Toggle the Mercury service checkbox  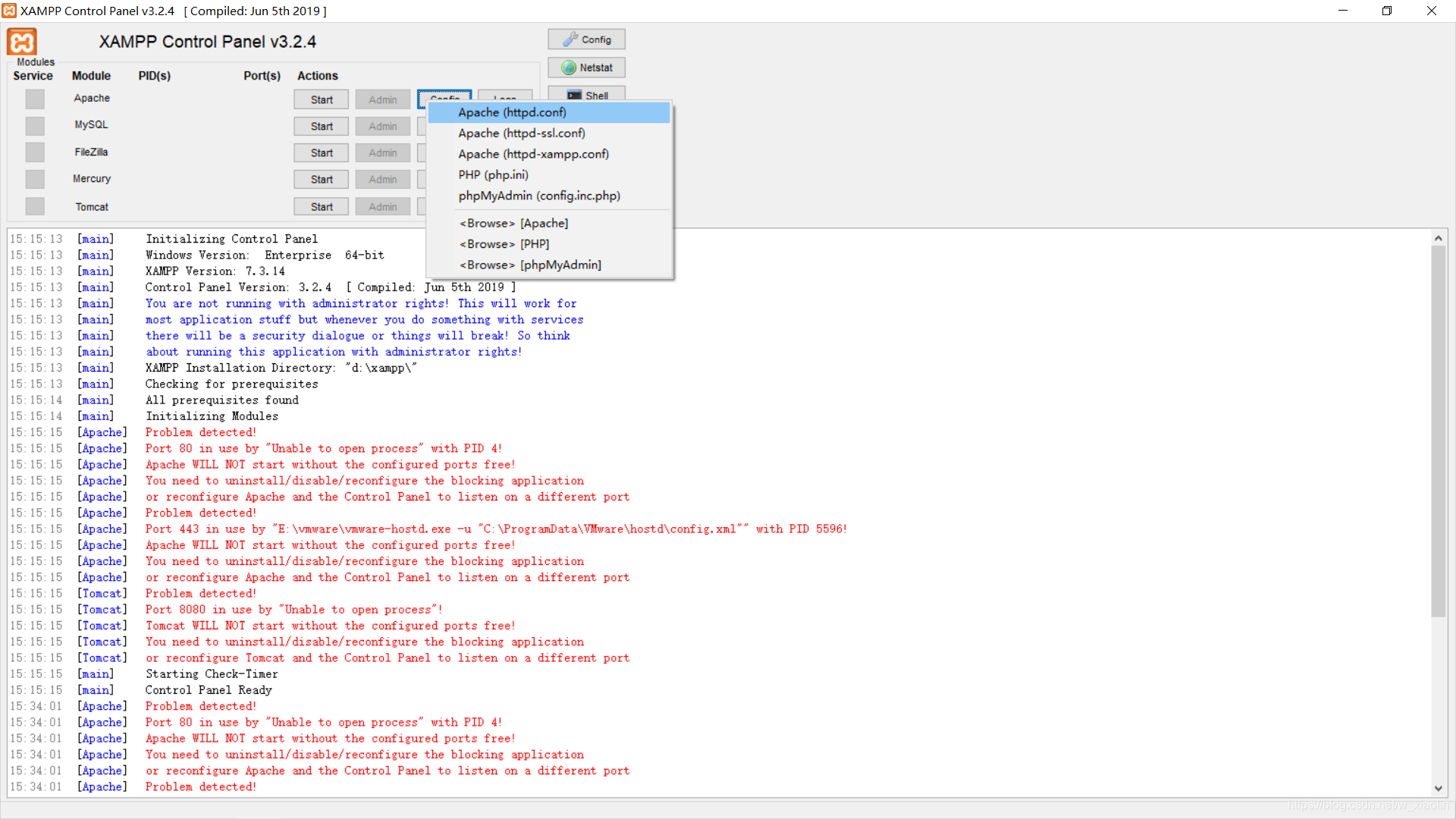[35, 179]
